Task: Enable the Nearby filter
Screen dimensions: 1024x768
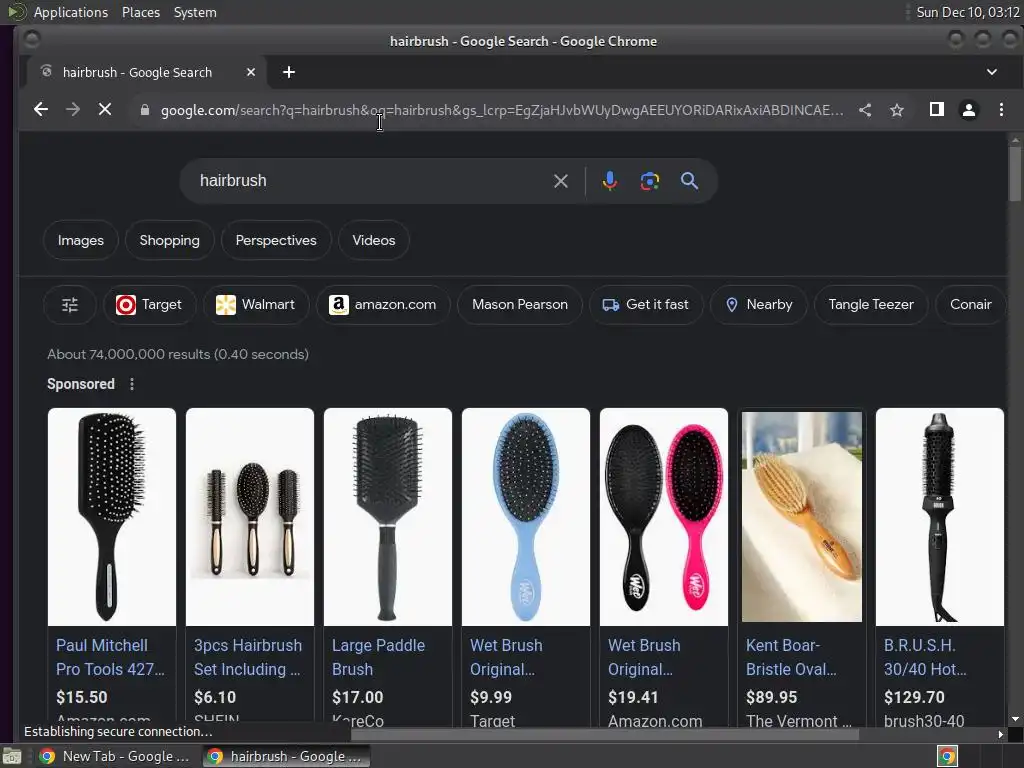Action: click(758, 304)
